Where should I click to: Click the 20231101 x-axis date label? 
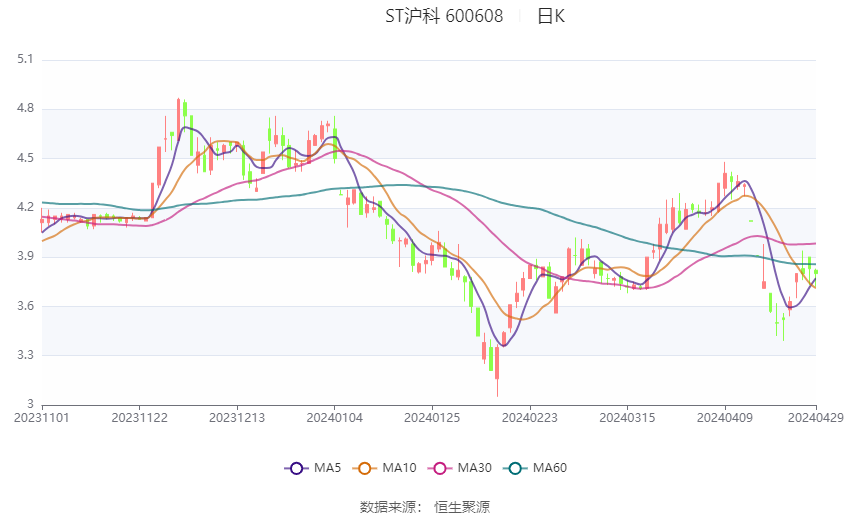click(42, 418)
